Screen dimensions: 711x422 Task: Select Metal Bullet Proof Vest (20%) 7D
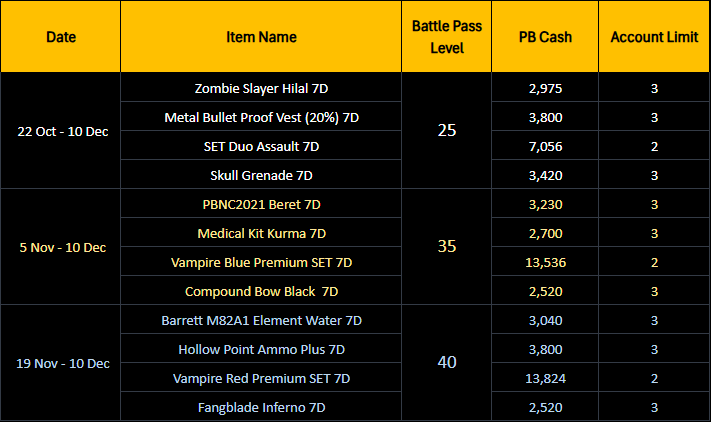click(x=261, y=117)
